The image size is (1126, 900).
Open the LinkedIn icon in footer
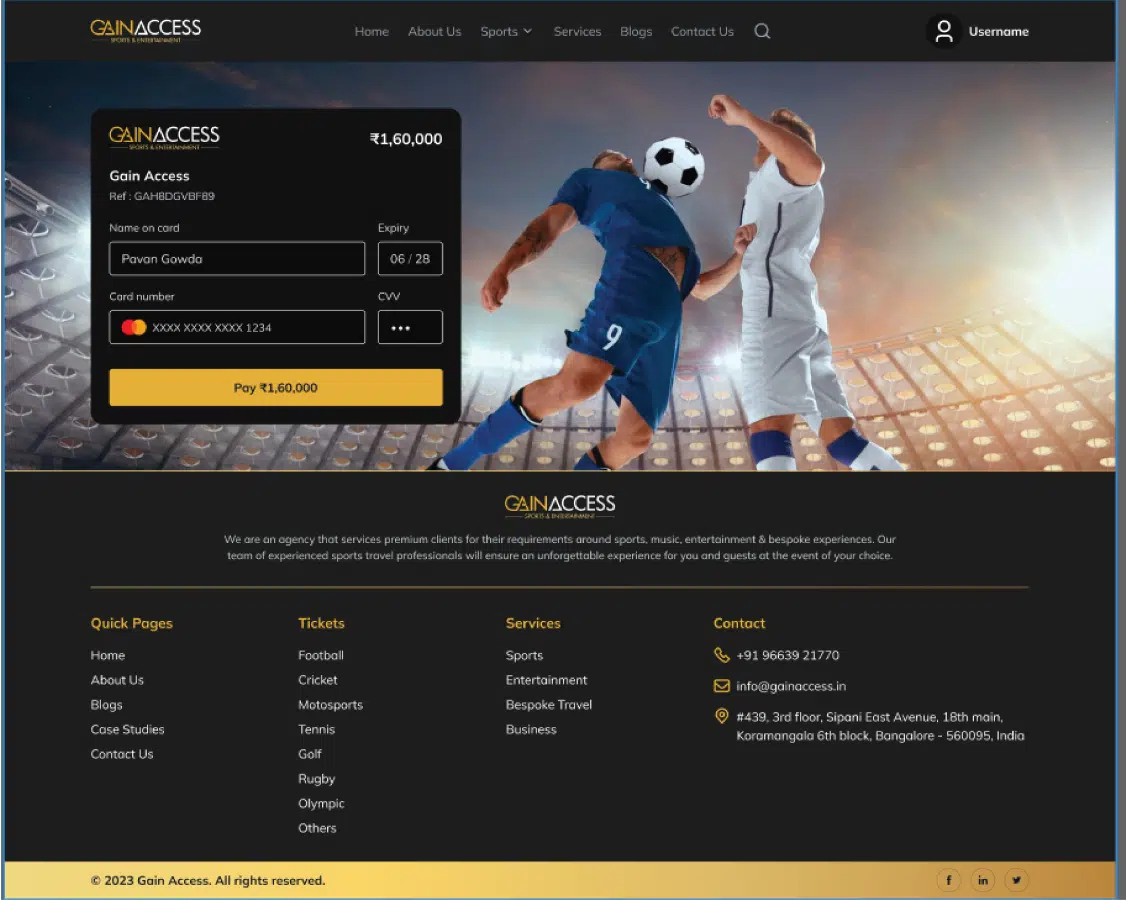982,880
